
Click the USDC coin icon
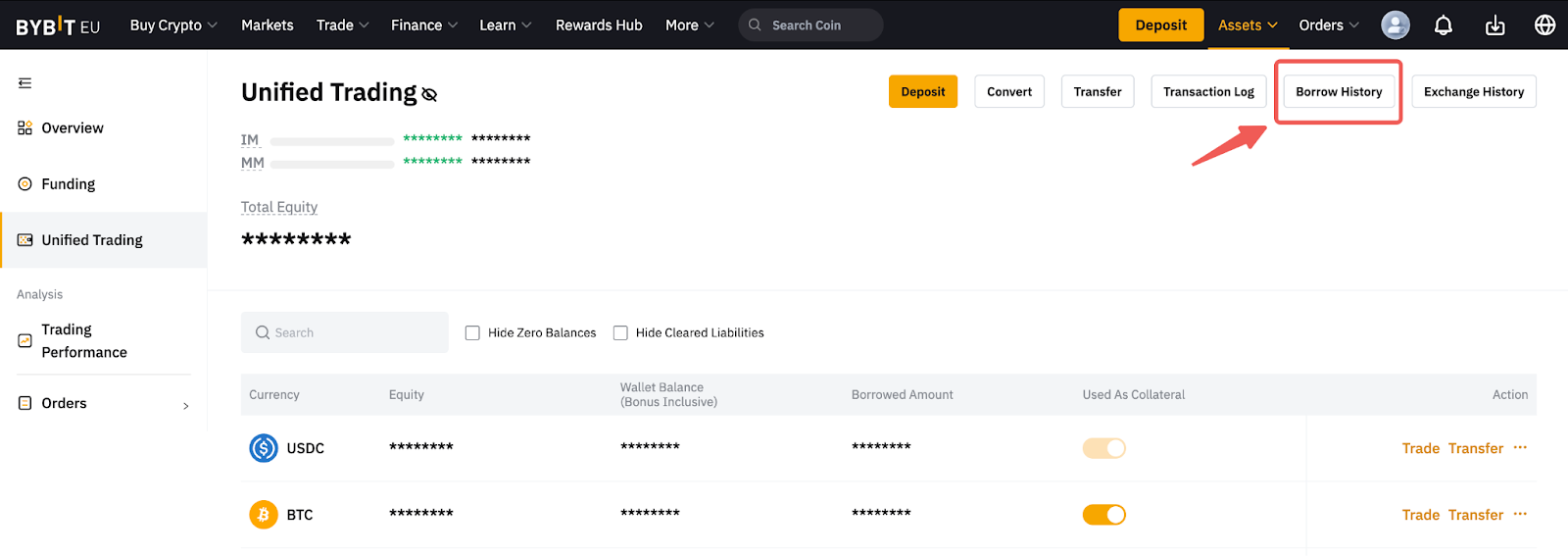coord(264,448)
